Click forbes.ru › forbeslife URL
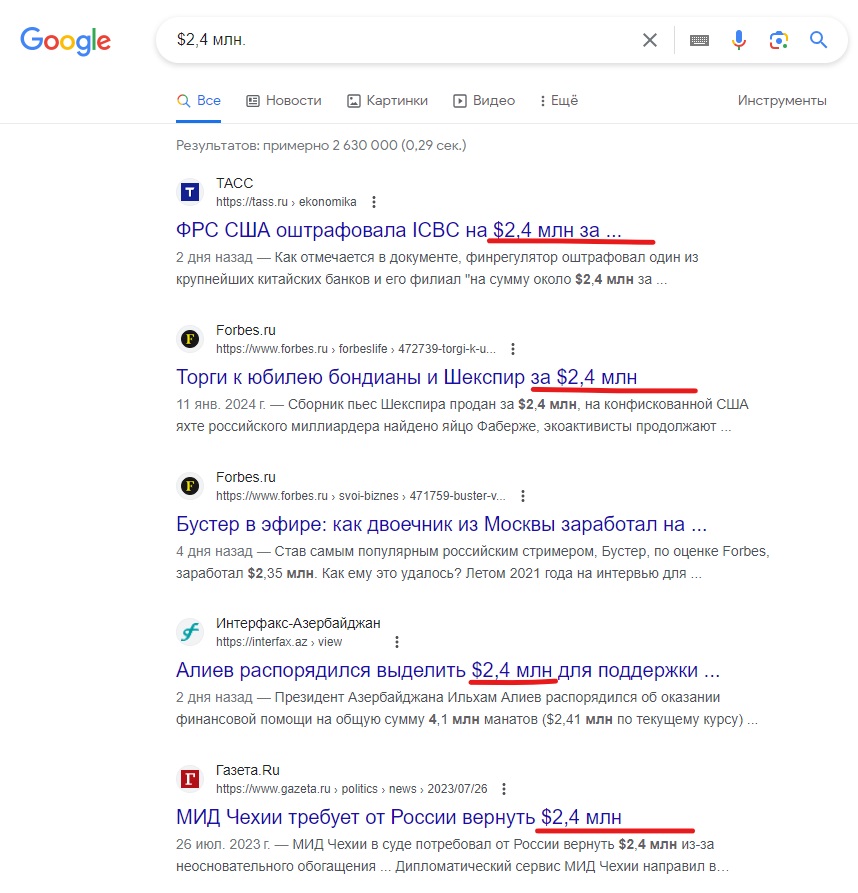Image resolution: width=858 pixels, height=893 pixels. (x=356, y=349)
